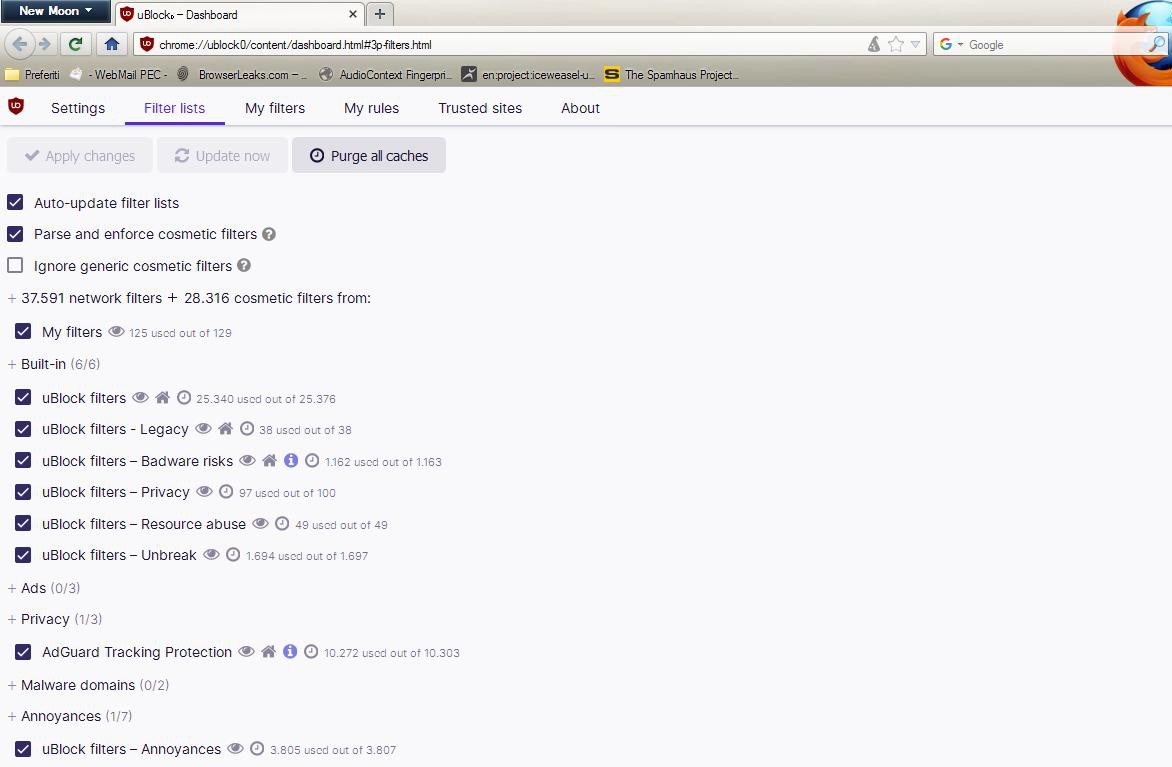
Task: View content eye icon for uBlock filters
Action: coord(141,397)
